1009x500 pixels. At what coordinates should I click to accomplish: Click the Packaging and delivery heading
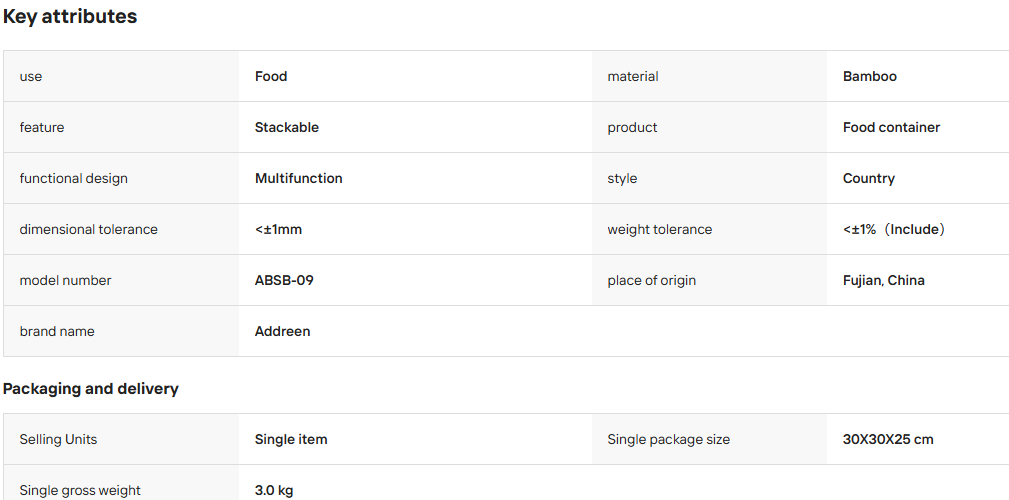click(91, 389)
